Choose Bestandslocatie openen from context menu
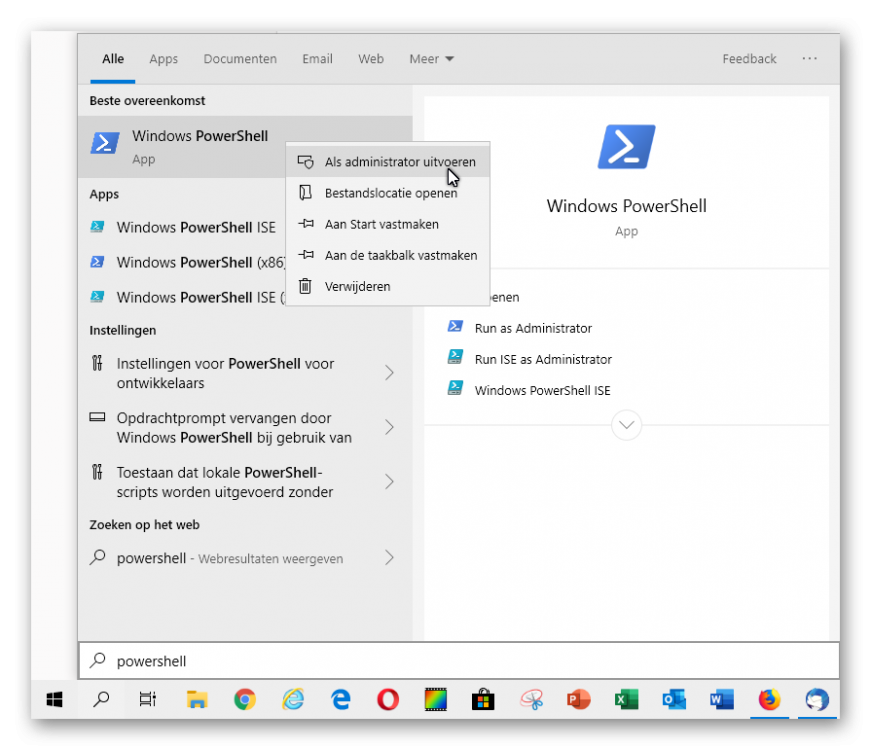871x750 pixels. point(388,193)
